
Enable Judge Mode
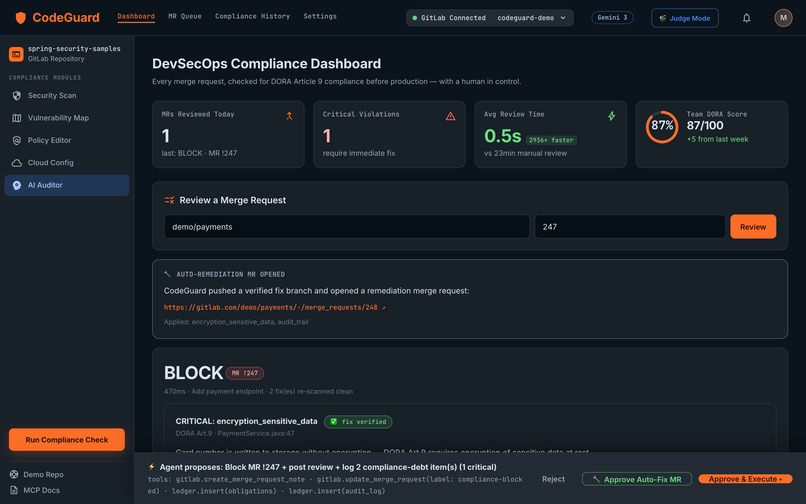[x=685, y=18]
